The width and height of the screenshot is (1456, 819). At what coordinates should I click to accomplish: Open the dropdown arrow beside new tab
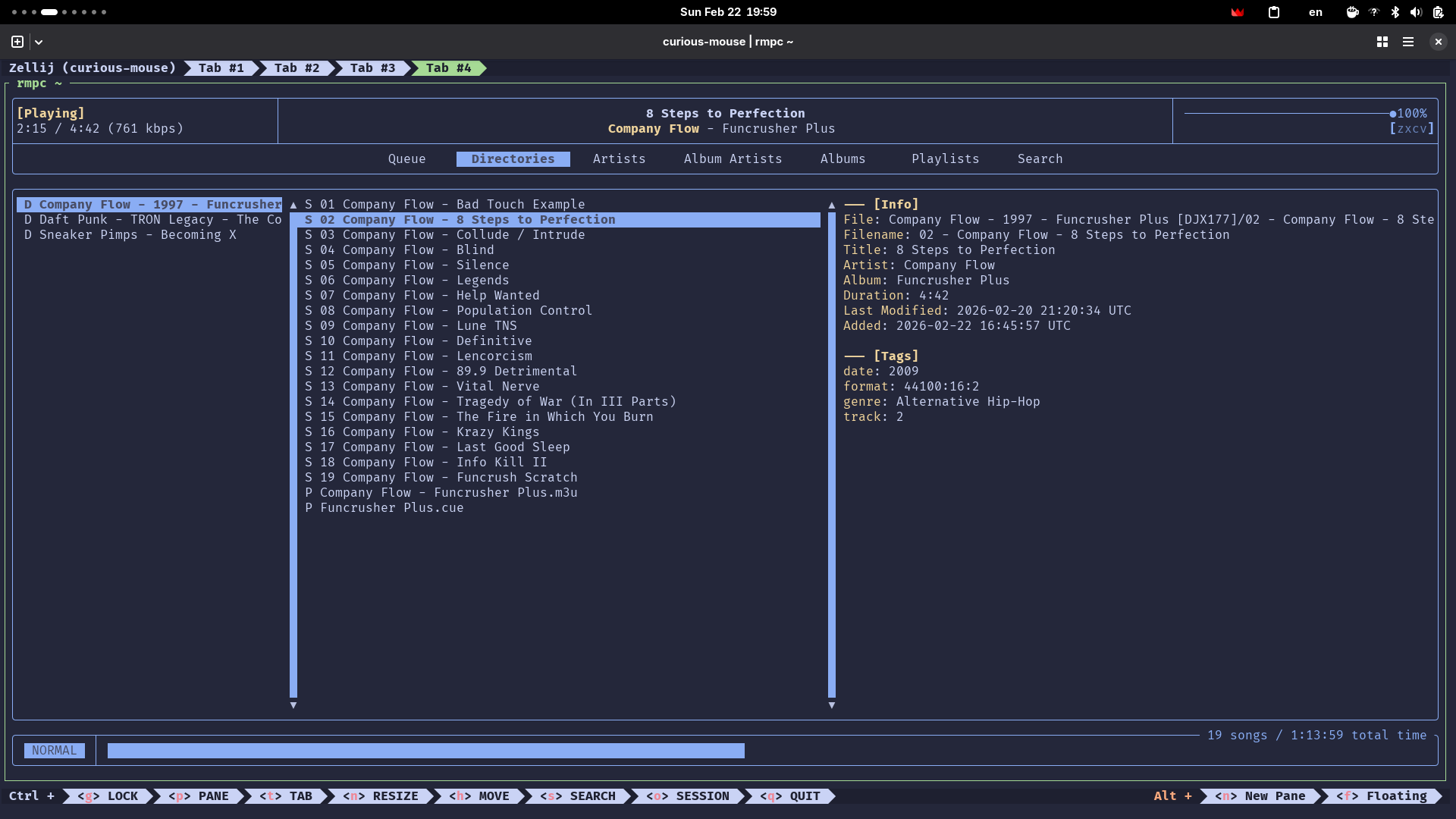click(x=39, y=42)
